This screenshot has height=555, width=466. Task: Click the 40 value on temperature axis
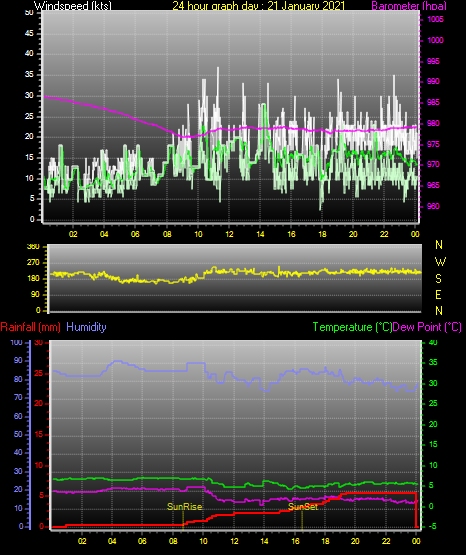[x=433, y=342]
